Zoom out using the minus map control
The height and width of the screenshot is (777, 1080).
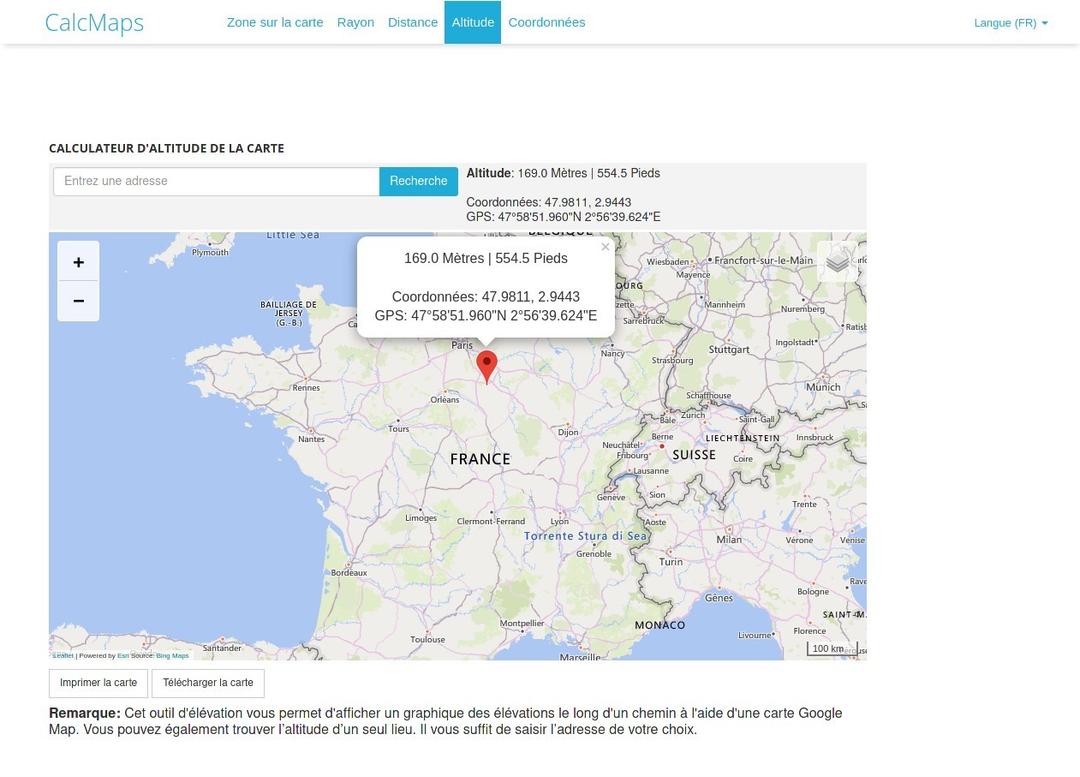[x=78, y=300]
